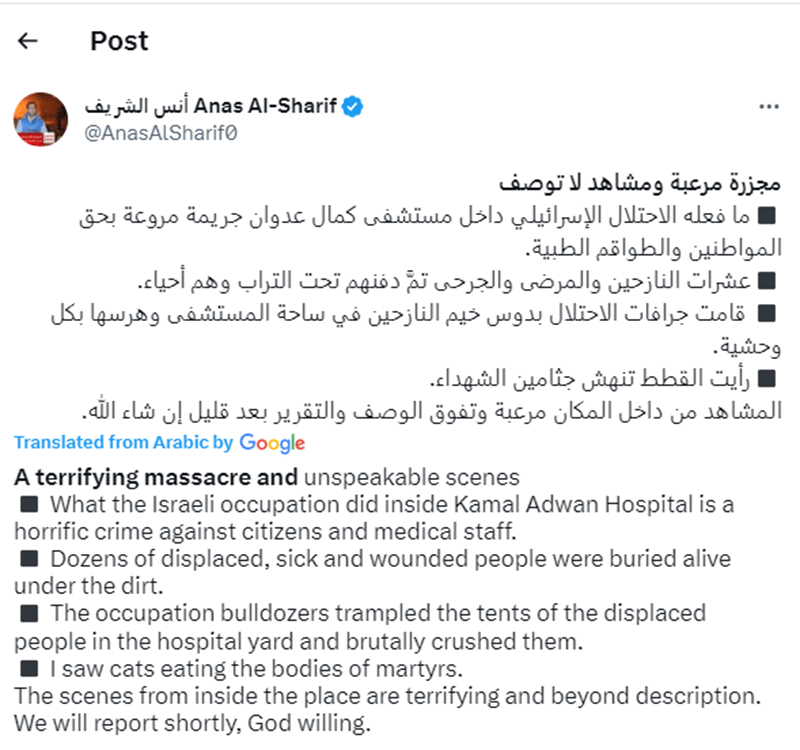Click the blue verified badge
This screenshot has height=750, width=800.
click(x=353, y=106)
